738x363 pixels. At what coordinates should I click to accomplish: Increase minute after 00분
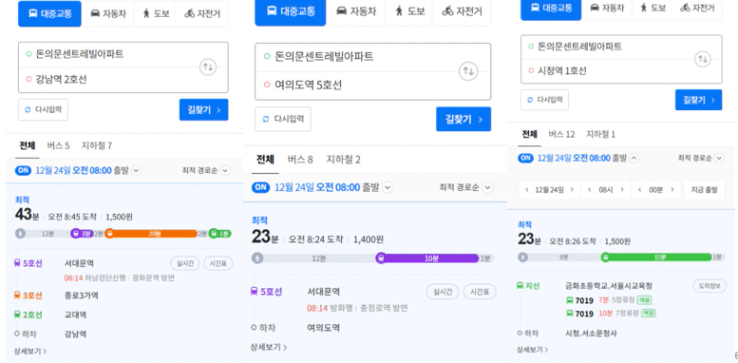(x=672, y=190)
